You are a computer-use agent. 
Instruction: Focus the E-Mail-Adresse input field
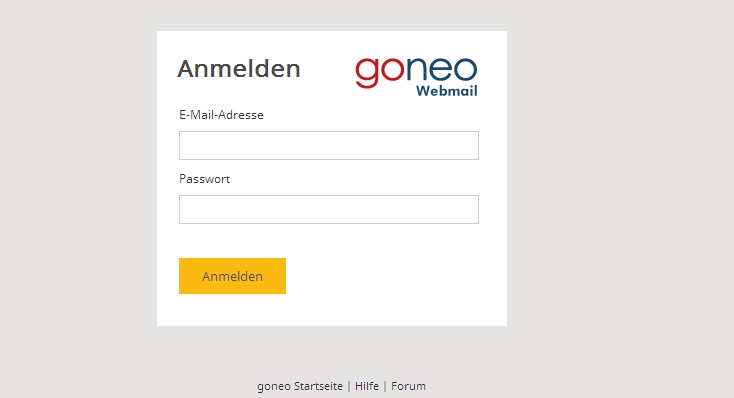[x=329, y=145]
